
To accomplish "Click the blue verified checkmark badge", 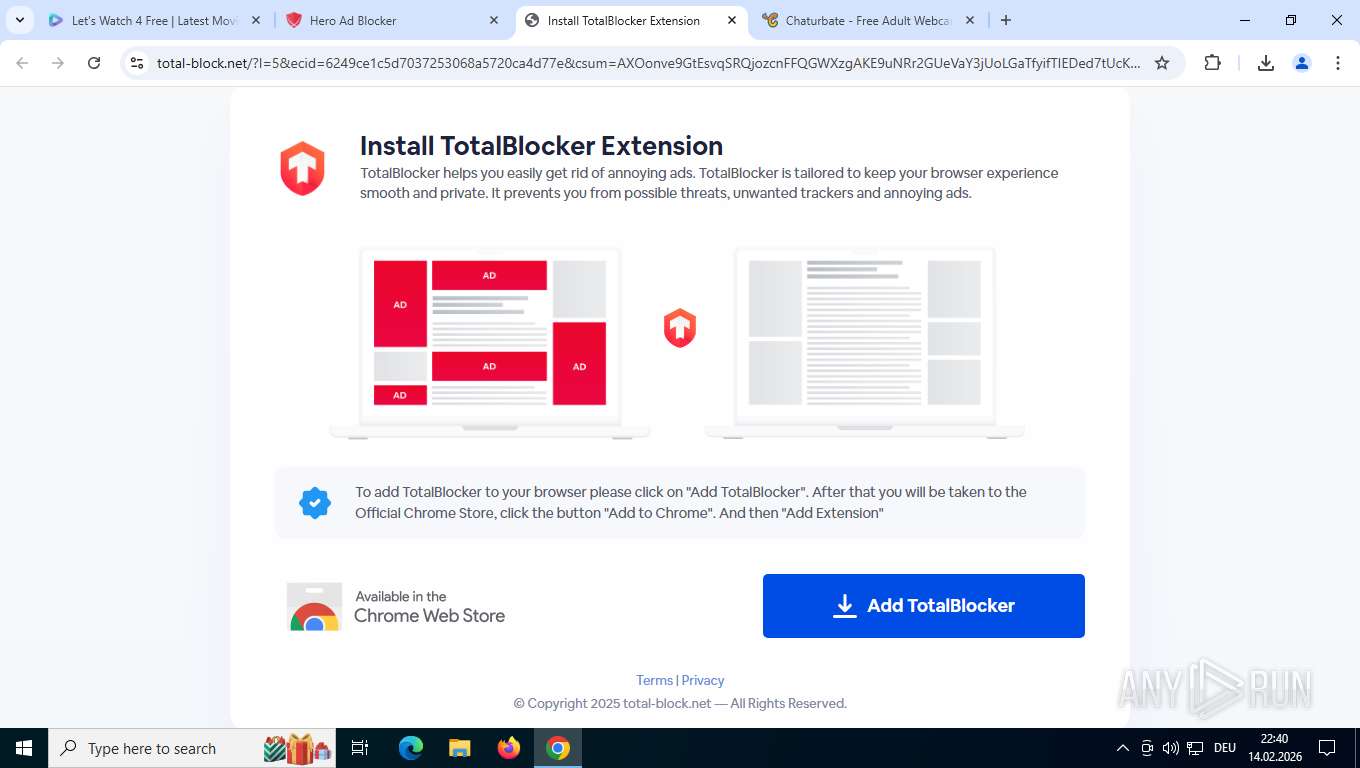I will click(x=315, y=502).
